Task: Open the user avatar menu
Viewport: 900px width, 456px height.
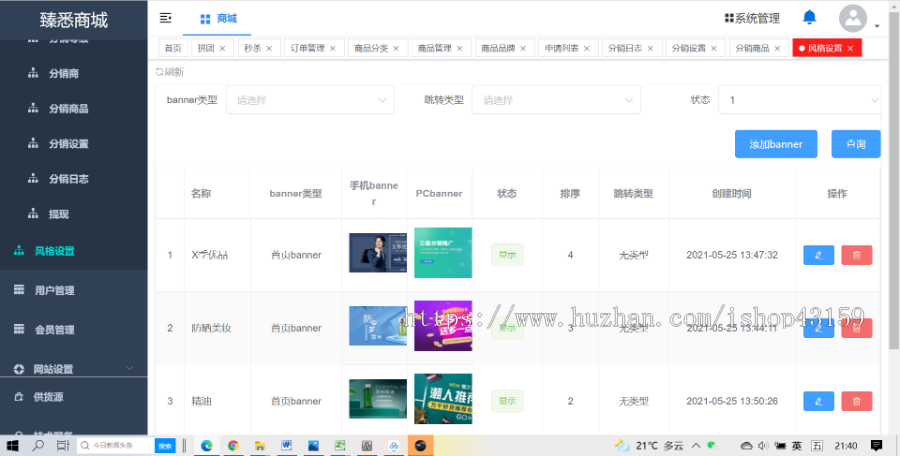Action: (853, 18)
